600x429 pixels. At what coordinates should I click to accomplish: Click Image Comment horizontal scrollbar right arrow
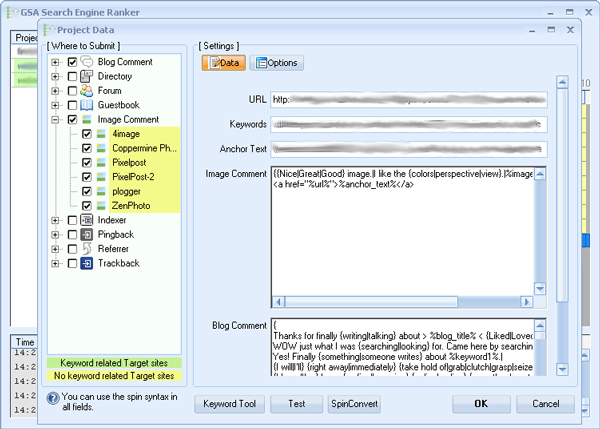(527, 302)
